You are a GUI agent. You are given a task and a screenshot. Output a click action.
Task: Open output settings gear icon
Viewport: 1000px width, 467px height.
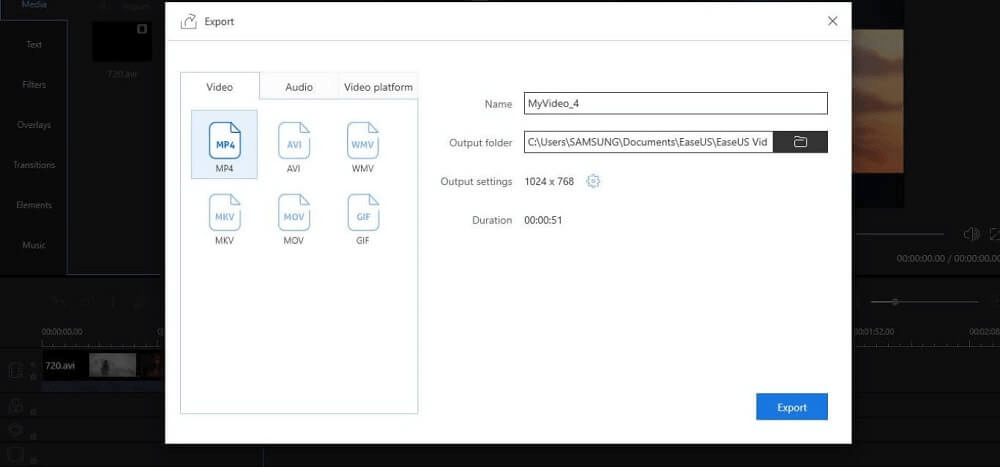pos(593,181)
